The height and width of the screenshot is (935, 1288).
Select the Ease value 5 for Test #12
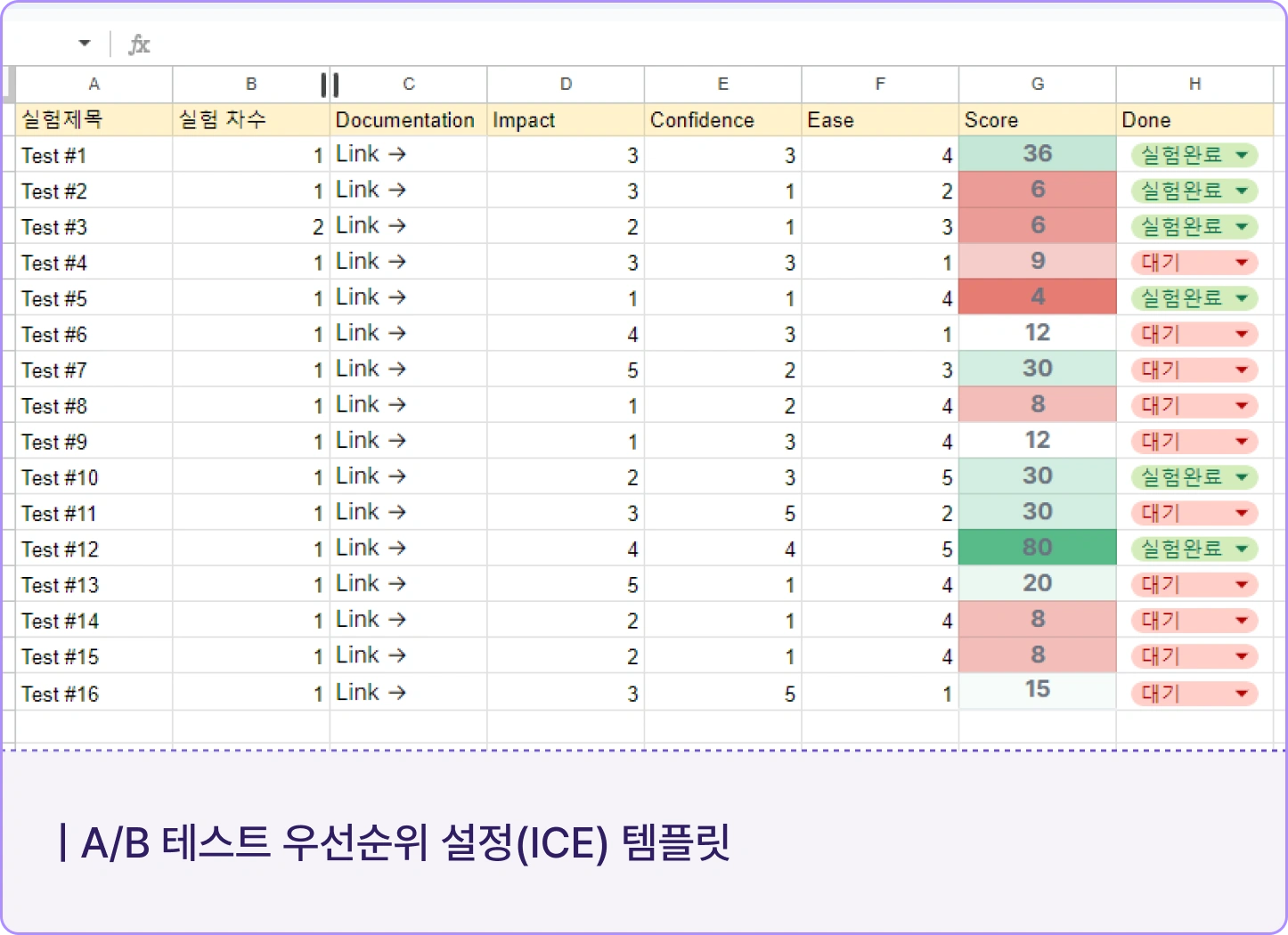(880, 549)
